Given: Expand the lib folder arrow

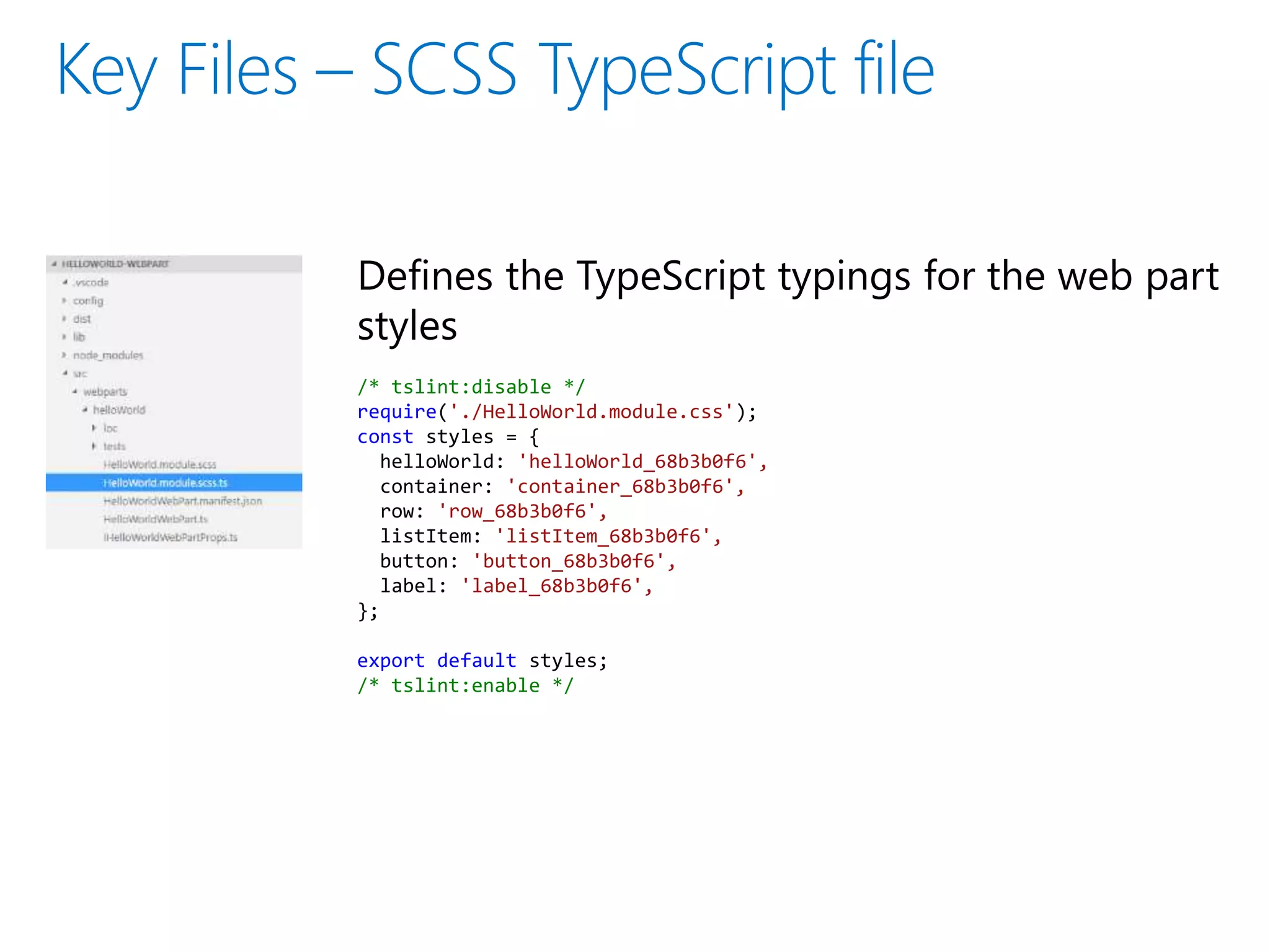Looking at the screenshot, I should point(64,337).
